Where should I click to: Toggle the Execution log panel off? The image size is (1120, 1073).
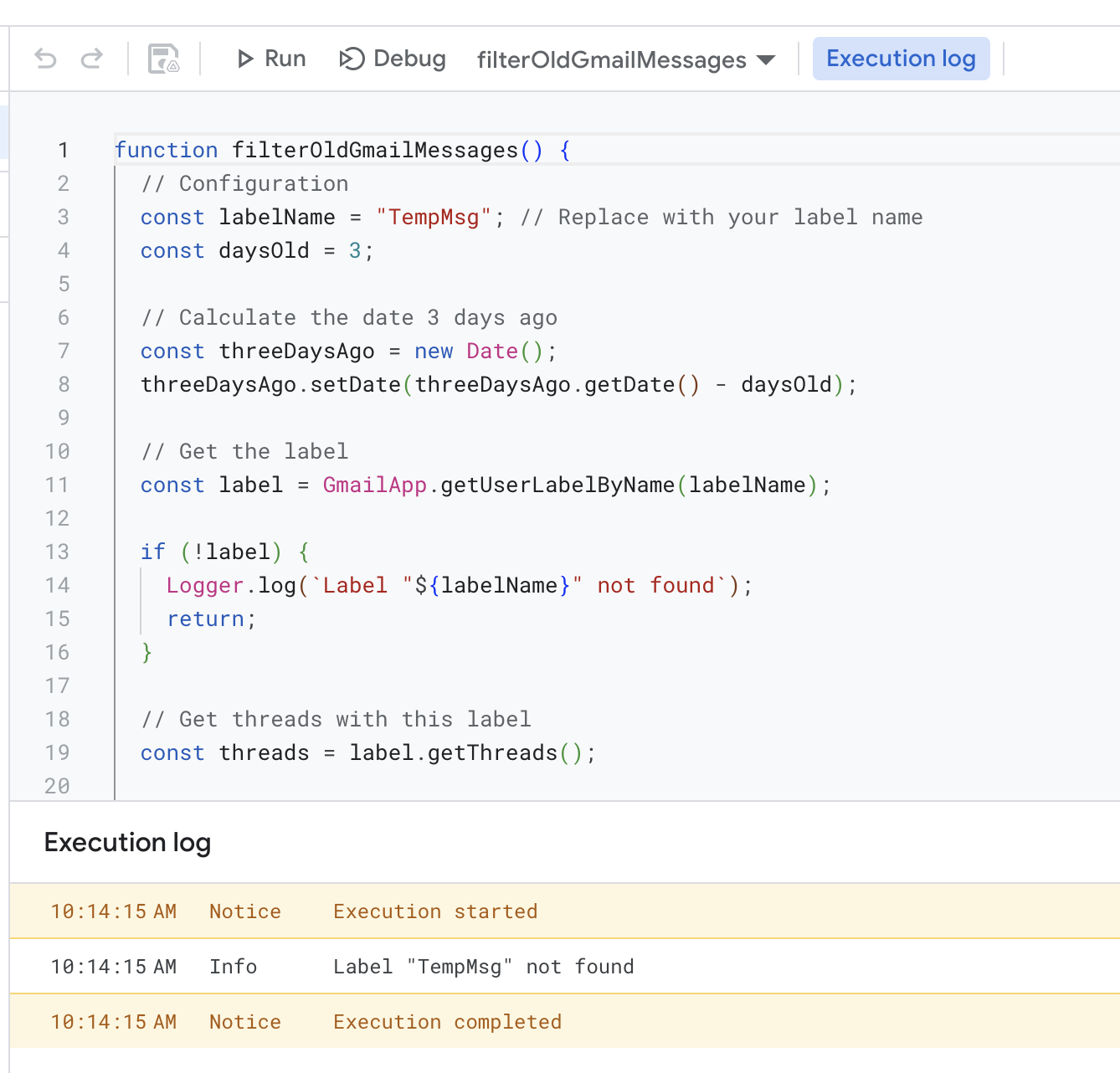click(x=901, y=59)
